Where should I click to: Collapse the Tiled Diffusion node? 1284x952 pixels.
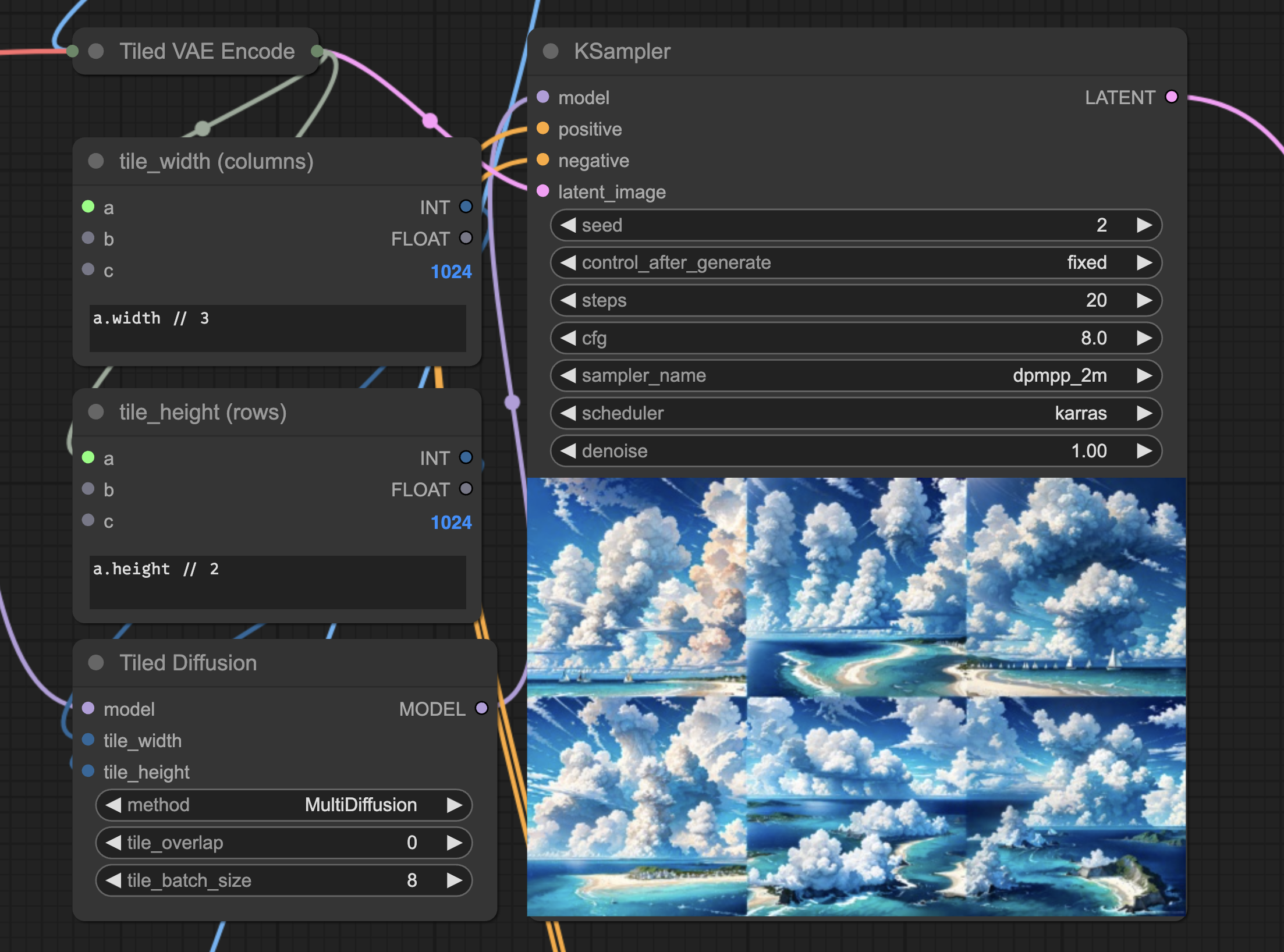[96, 663]
